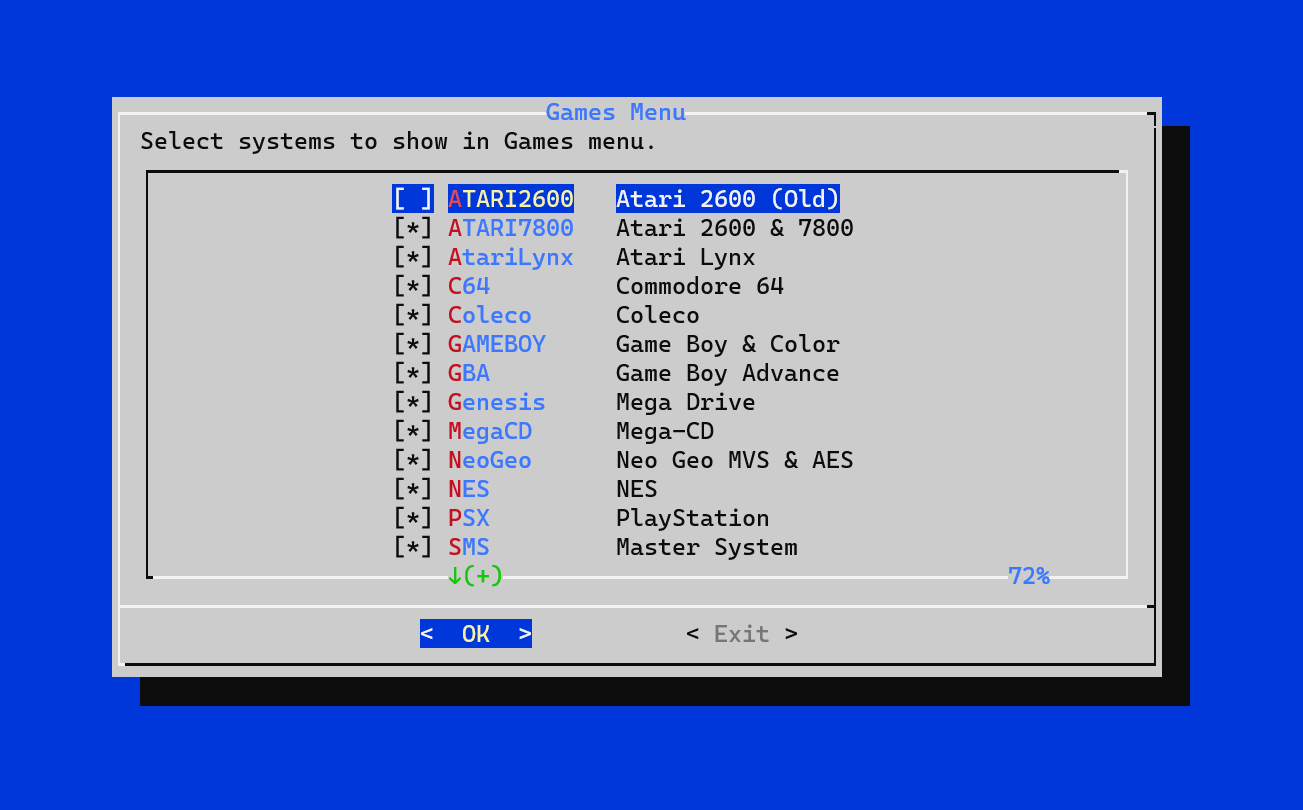This screenshot has height=810, width=1303.
Task: Select the GAMEBOY tag text
Action: [x=497, y=344]
